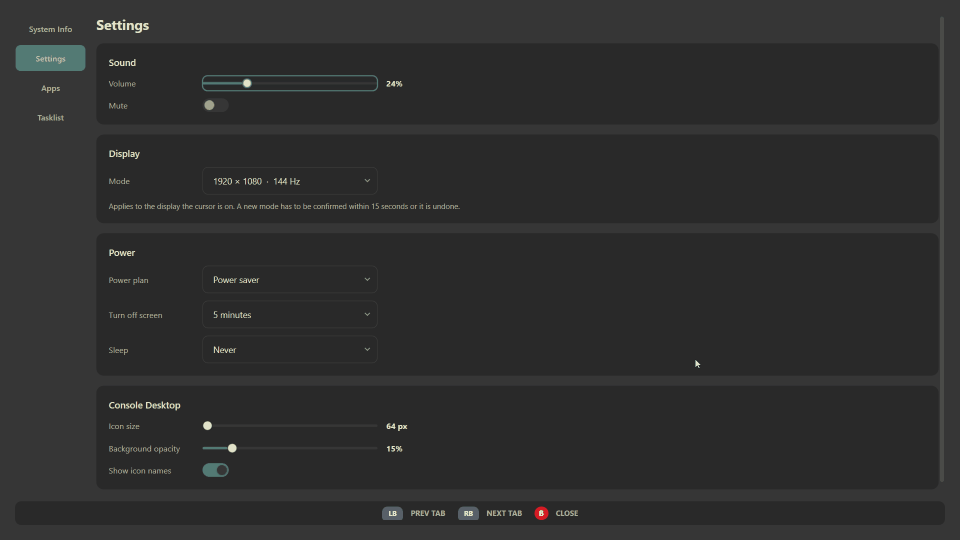Click the display mode note text

point(284,206)
